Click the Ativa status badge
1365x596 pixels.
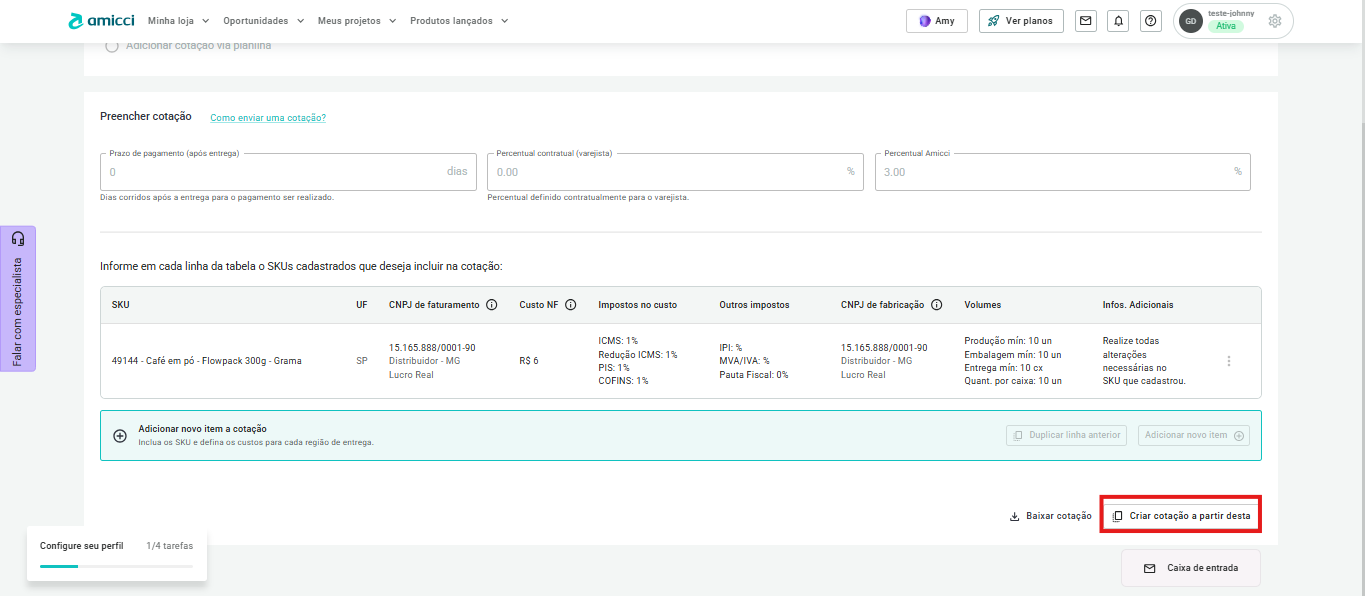pyautogui.click(x=1226, y=27)
